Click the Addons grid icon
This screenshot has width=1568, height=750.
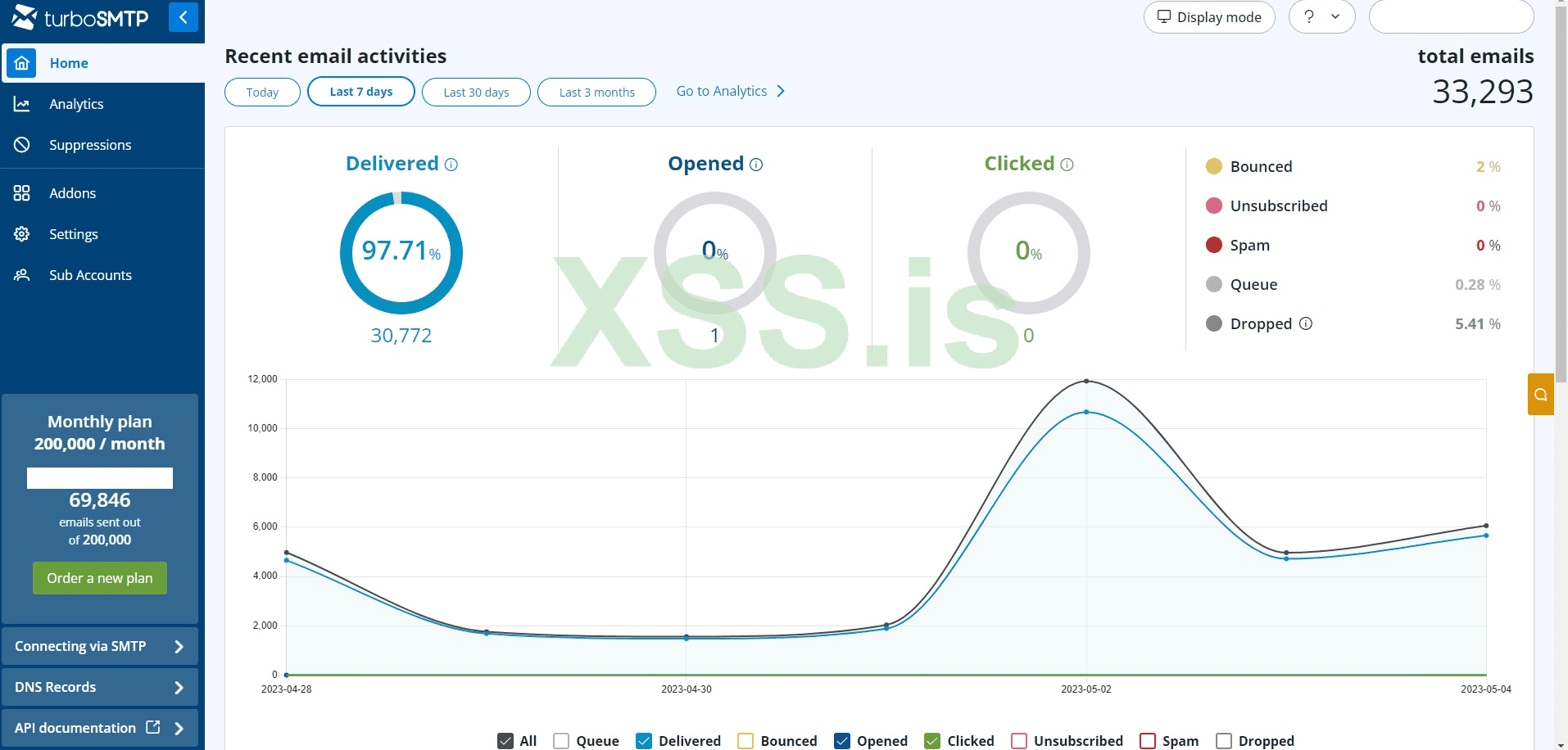tap(22, 193)
